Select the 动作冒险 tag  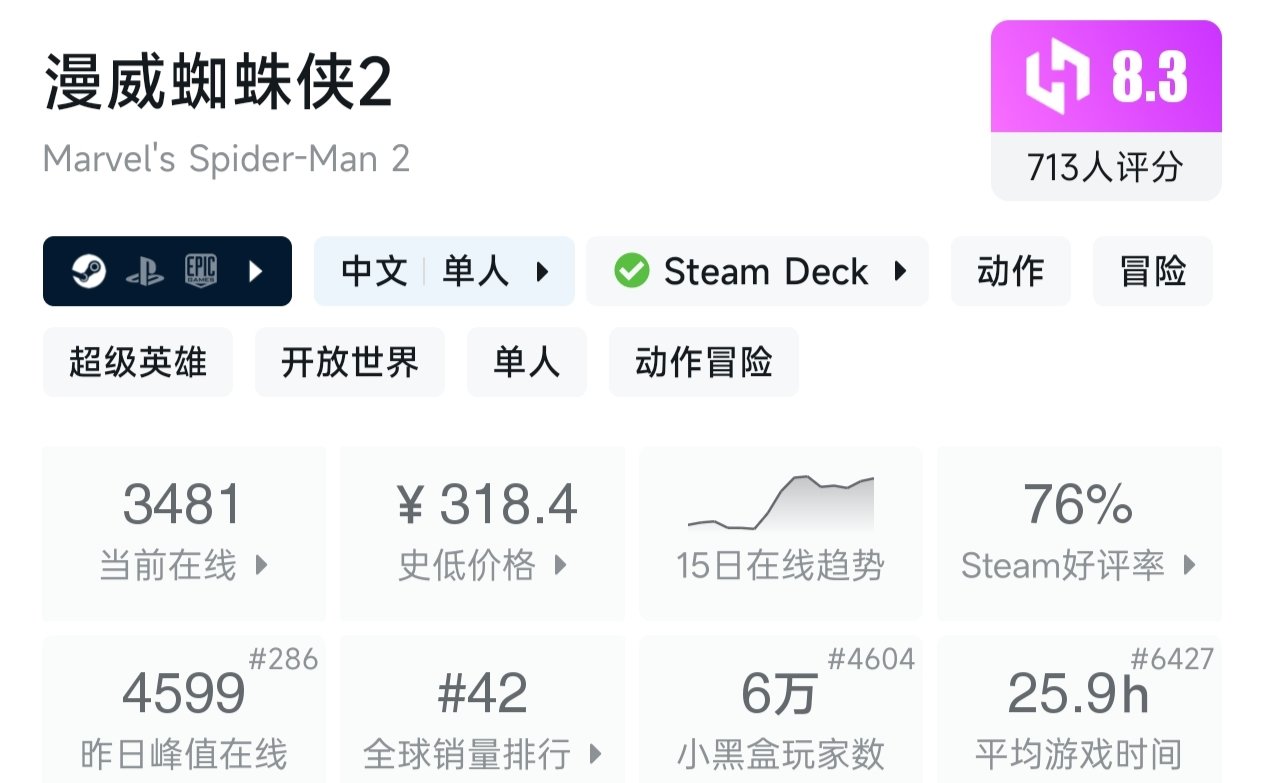[703, 362]
